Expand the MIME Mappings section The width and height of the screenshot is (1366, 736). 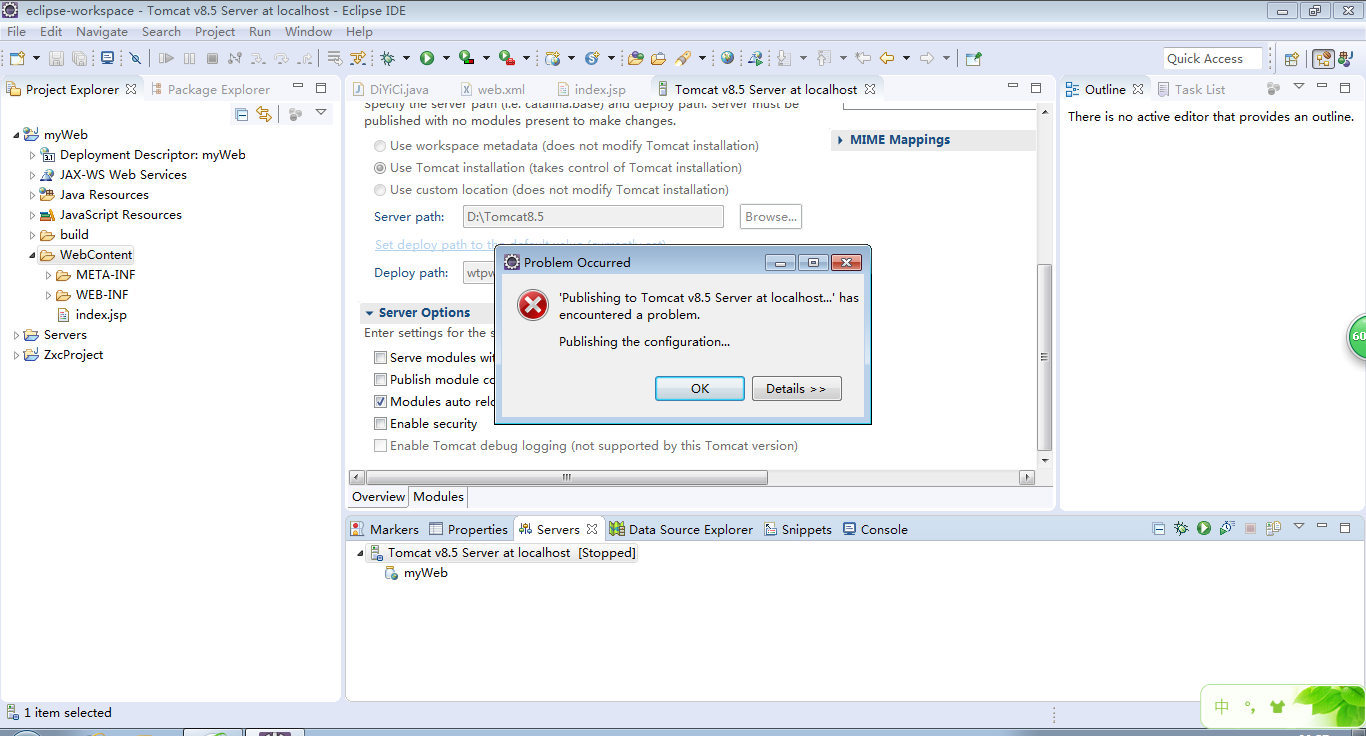pos(840,140)
